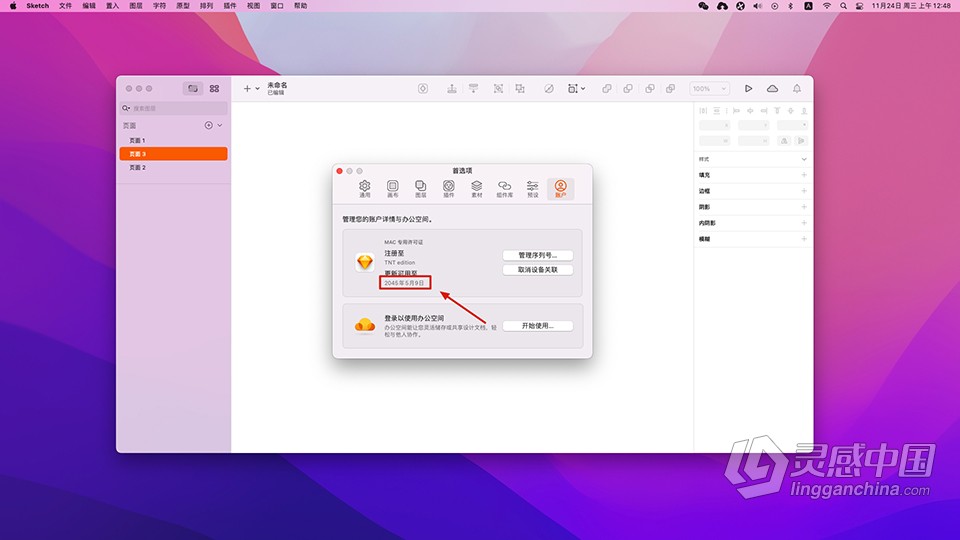The width and height of the screenshot is (960, 540).
Task: Add a 填充 fill with plus
Action: (804, 175)
